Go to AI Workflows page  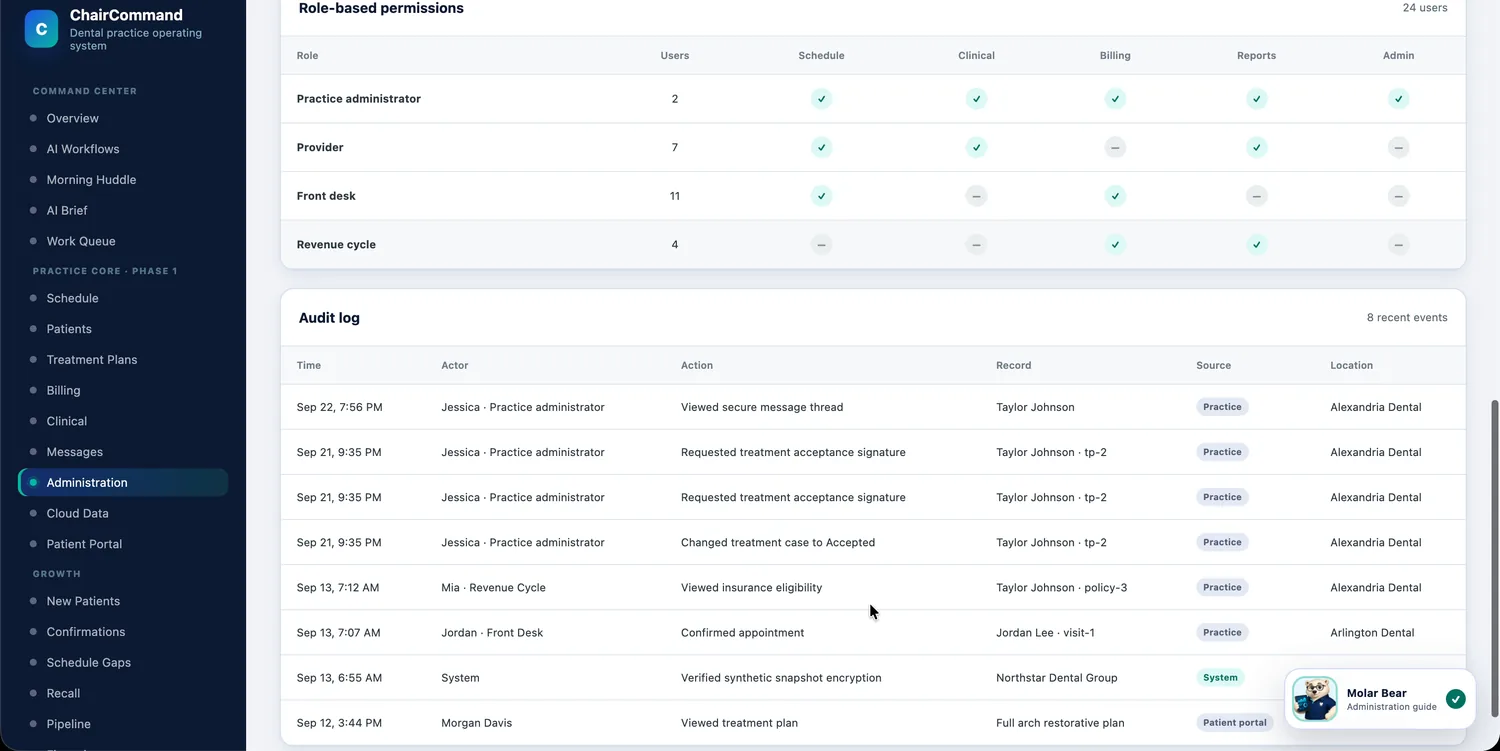point(123,149)
